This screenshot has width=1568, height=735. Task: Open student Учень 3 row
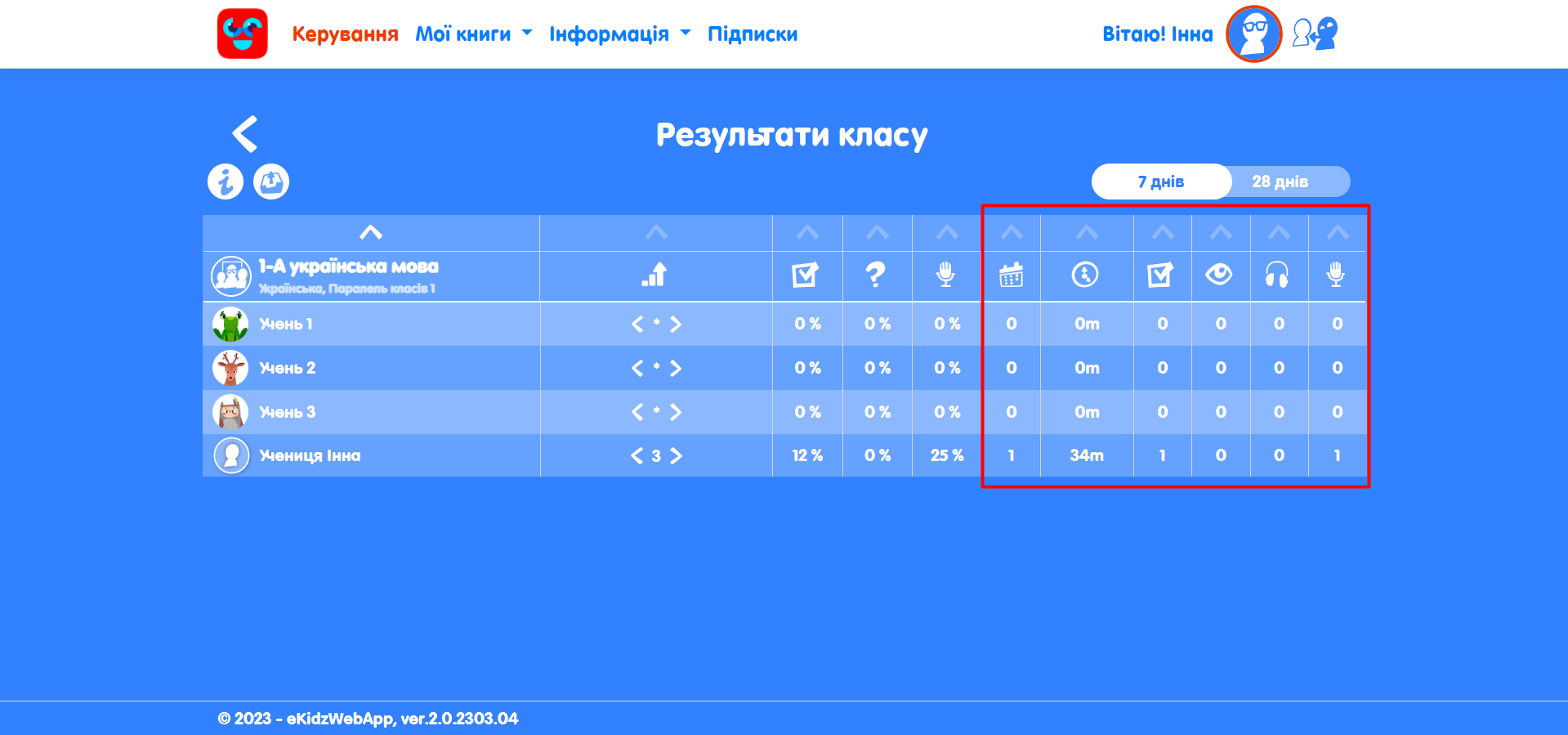point(784,412)
